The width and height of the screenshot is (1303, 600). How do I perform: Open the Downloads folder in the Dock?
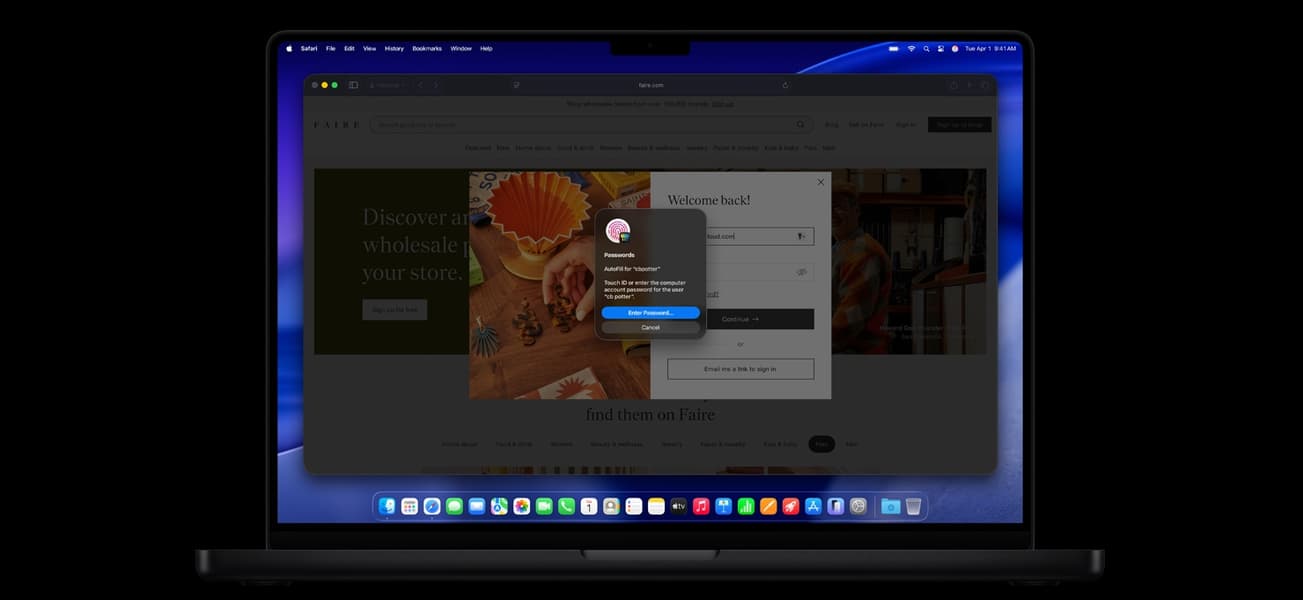pos(891,507)
